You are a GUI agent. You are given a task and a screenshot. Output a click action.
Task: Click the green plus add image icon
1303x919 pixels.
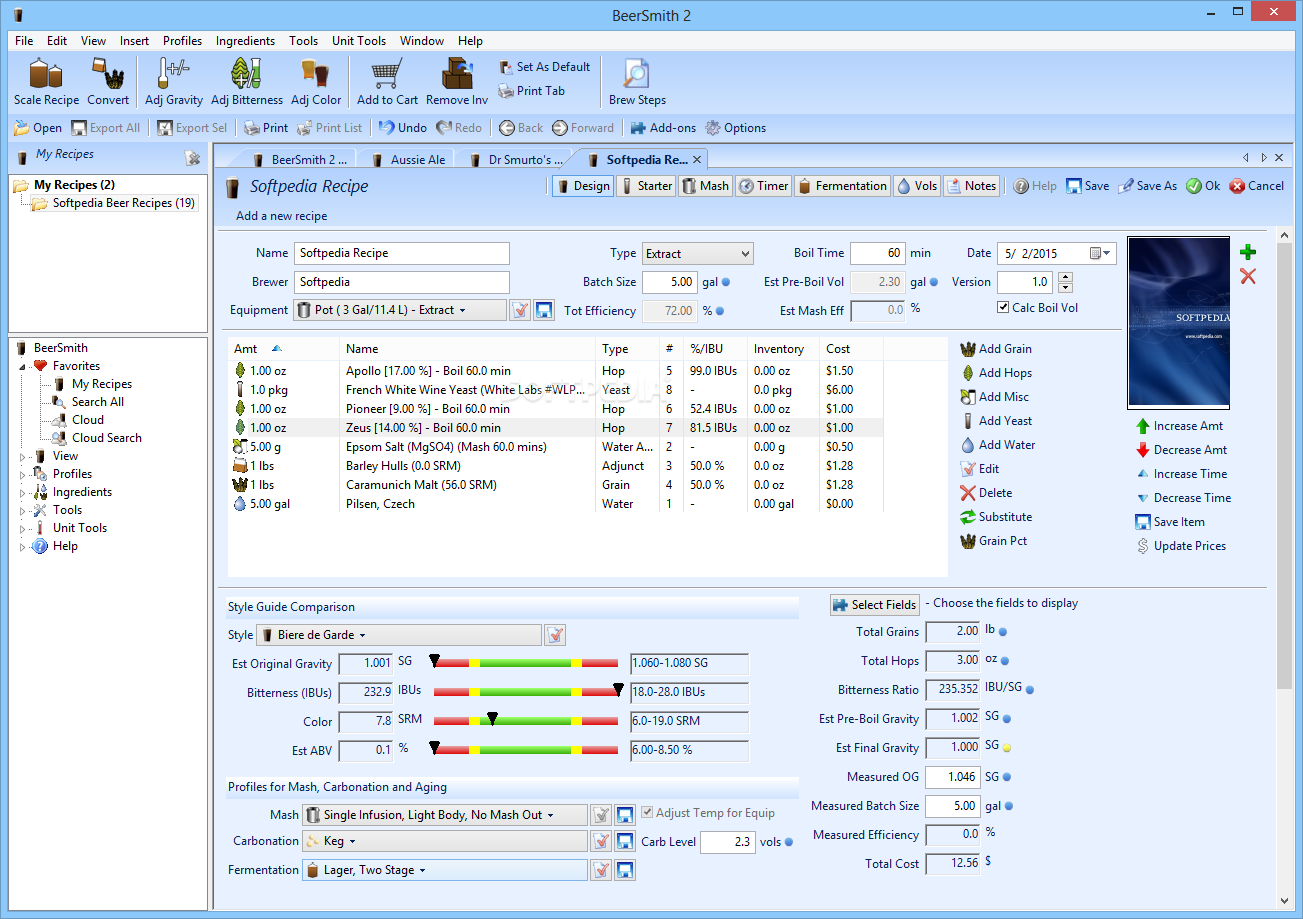click(x=1248, y=252)
